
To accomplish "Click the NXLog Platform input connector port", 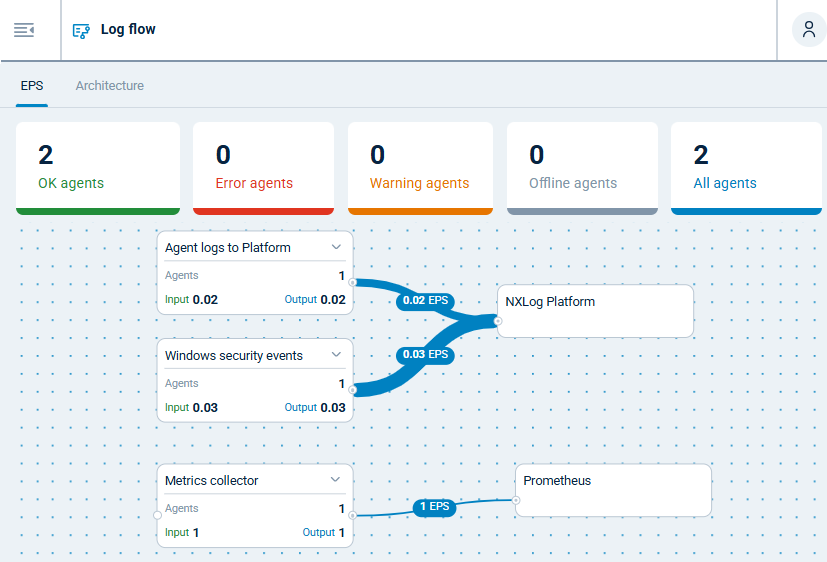I will [x=498, y=321].
